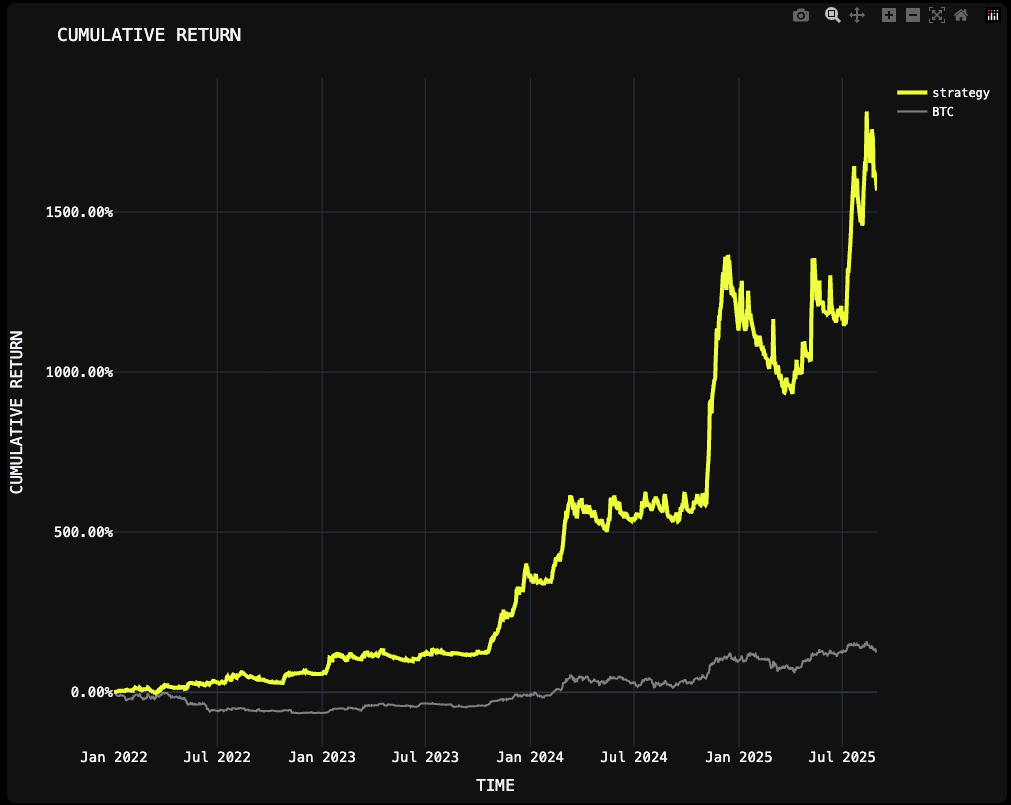Image resolution: width=1011 pixels, height=805 pixels.
Task: Open the Plotly logo link
Action: point(993,15)
